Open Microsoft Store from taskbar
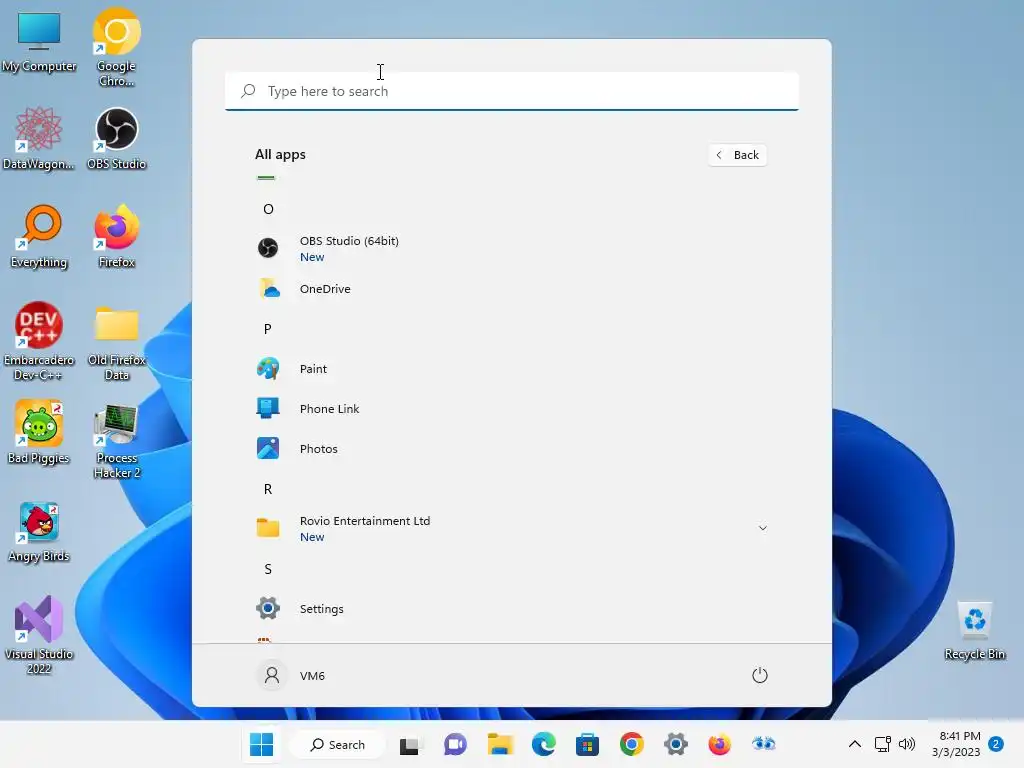The image size is (1024, 768). click(x=587, y=744)
